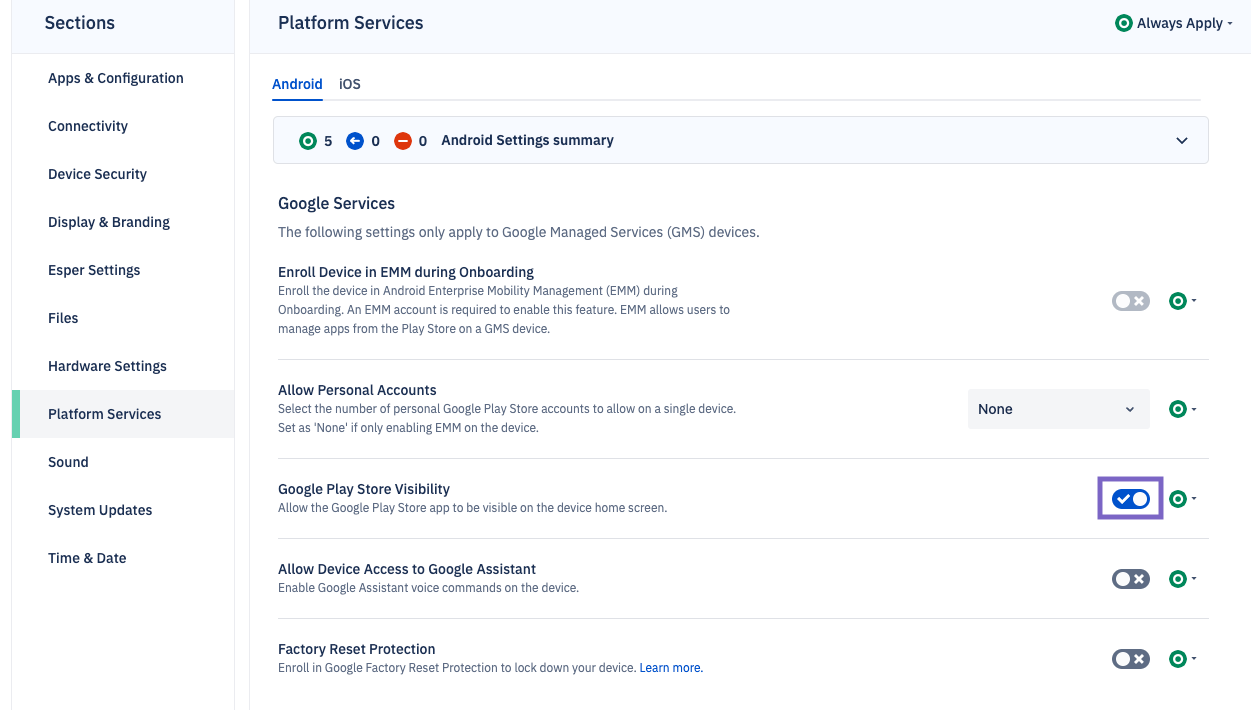1251x710 pixels.
Task: Click the red removed-settings icon showing 0
Action: coord(405,140)
